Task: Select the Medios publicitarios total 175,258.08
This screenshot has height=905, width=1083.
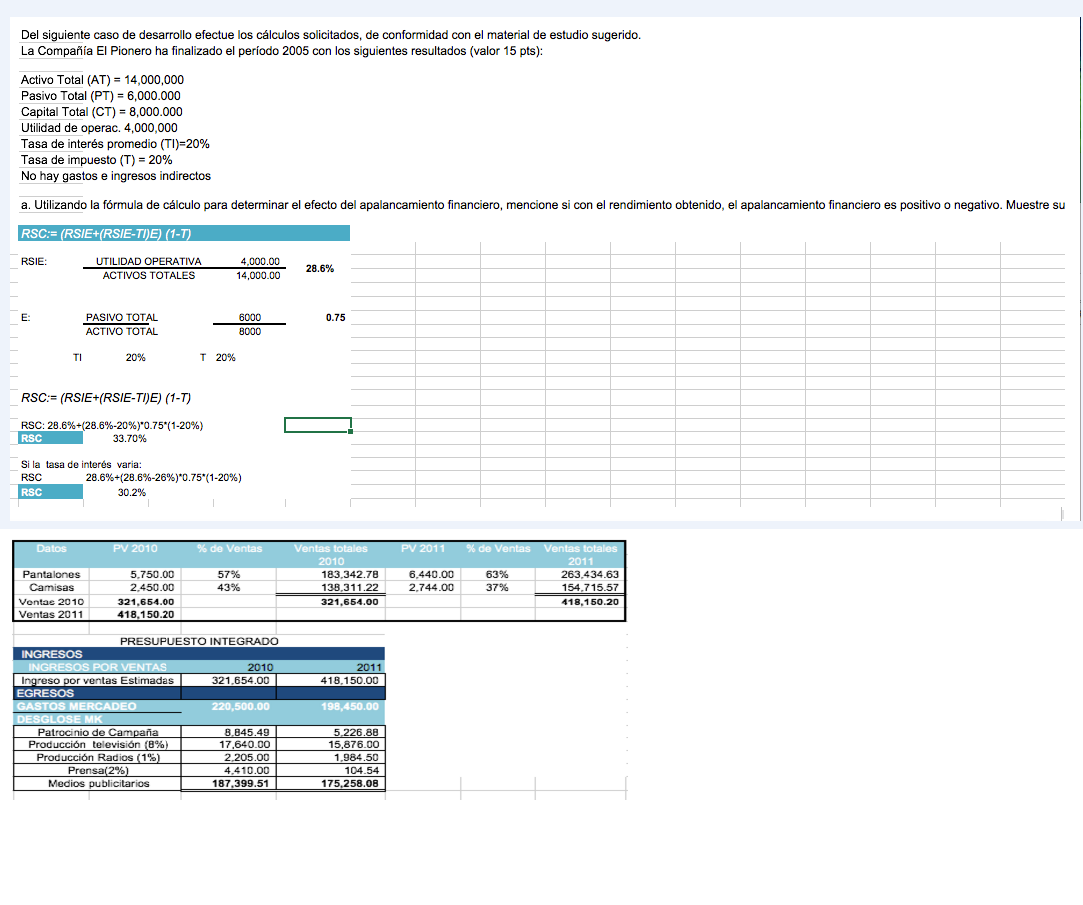Action: (343, 784)
